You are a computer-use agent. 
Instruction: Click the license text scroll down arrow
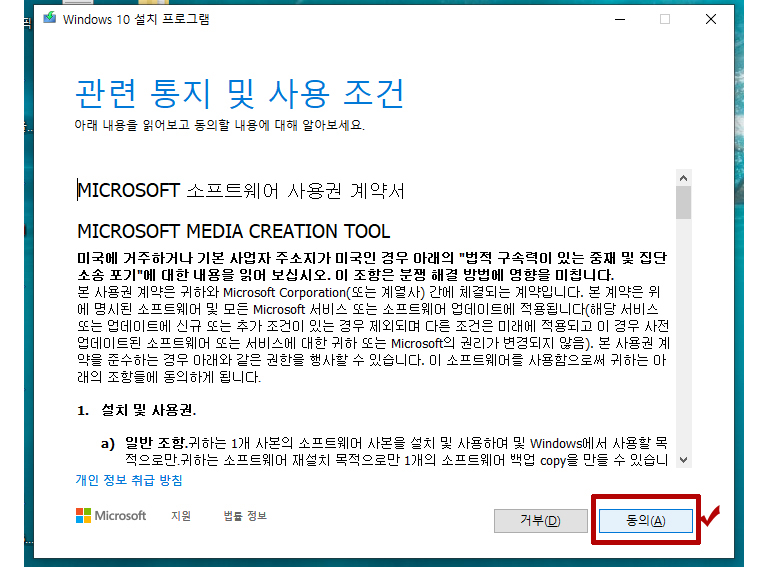[x=683, y=460]
